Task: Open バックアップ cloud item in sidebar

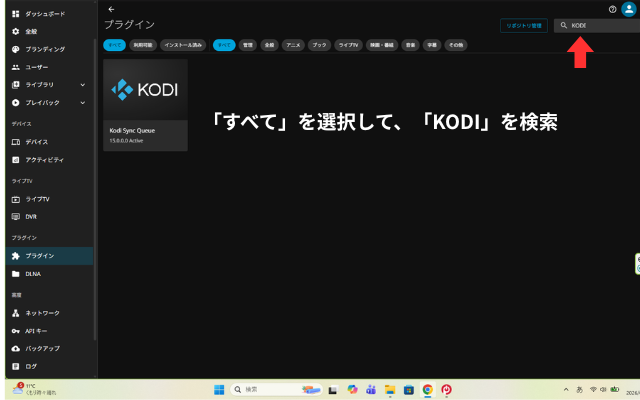Action: coord(42,348)
